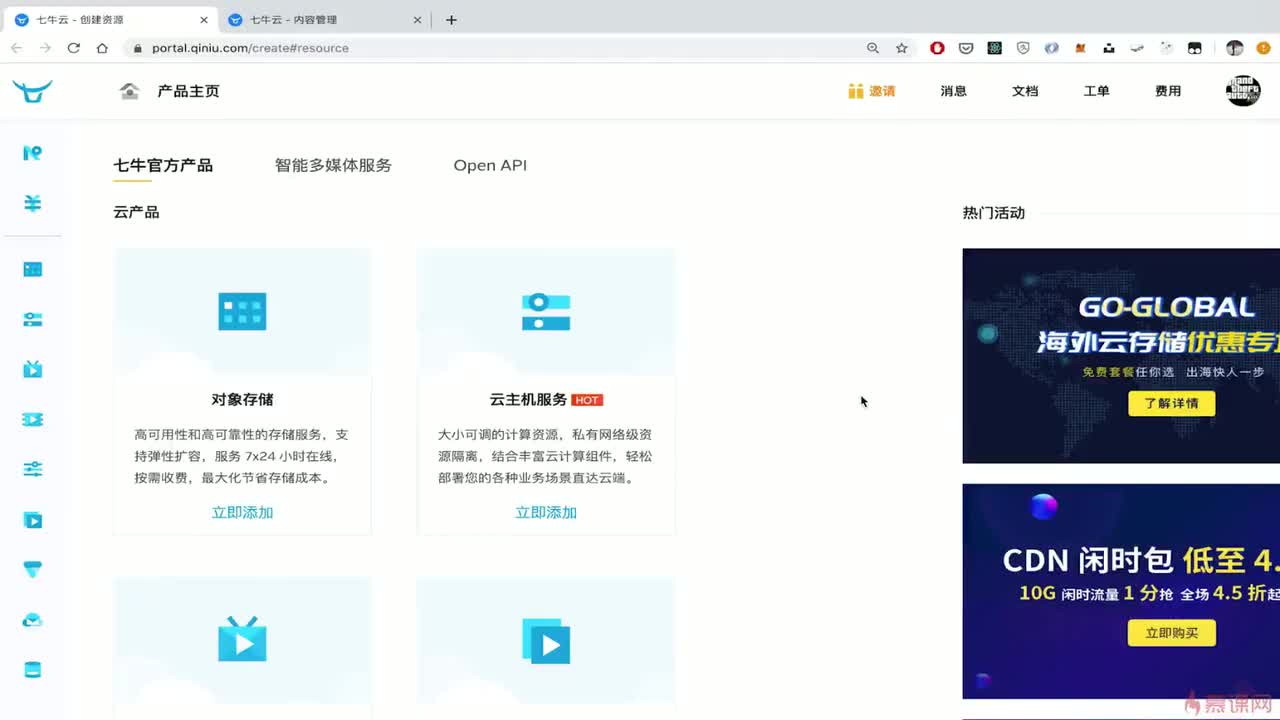1280x720 pixels.
Task: Open the 邀请 header link
Action: [882, 91]
